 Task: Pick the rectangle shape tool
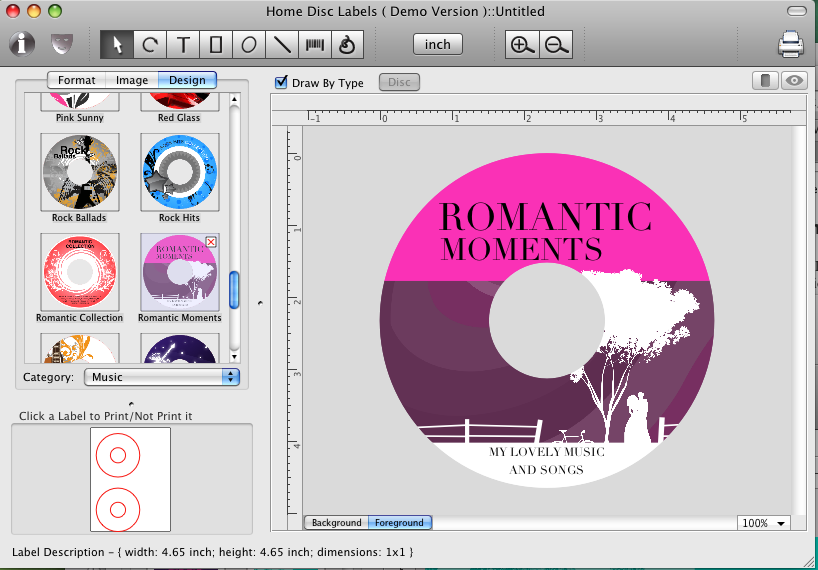(215, 45)
